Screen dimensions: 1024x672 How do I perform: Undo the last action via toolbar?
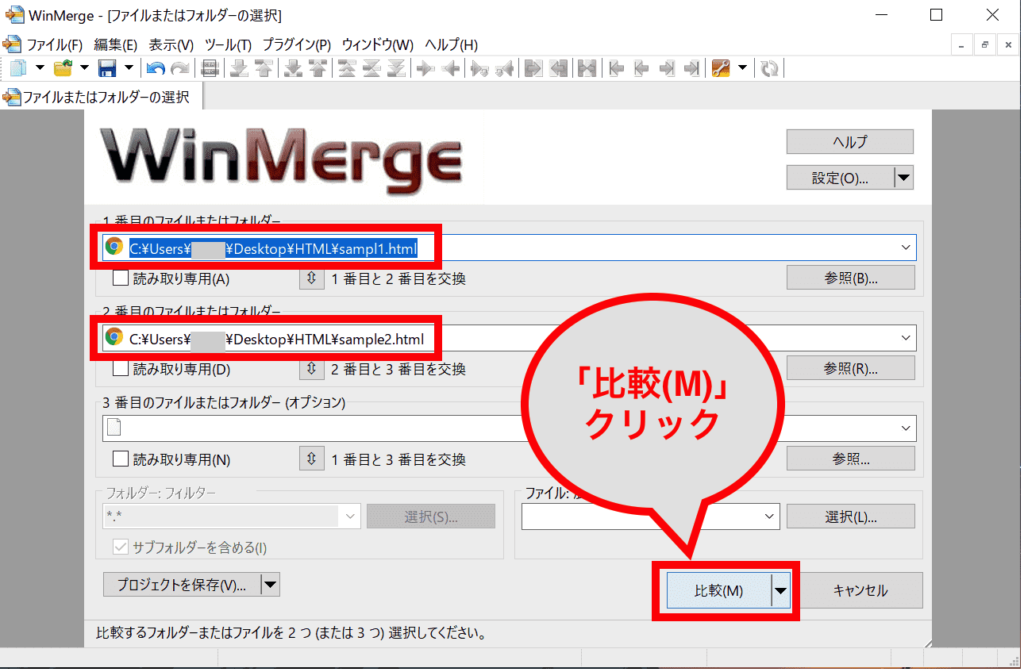coord(155,68)
